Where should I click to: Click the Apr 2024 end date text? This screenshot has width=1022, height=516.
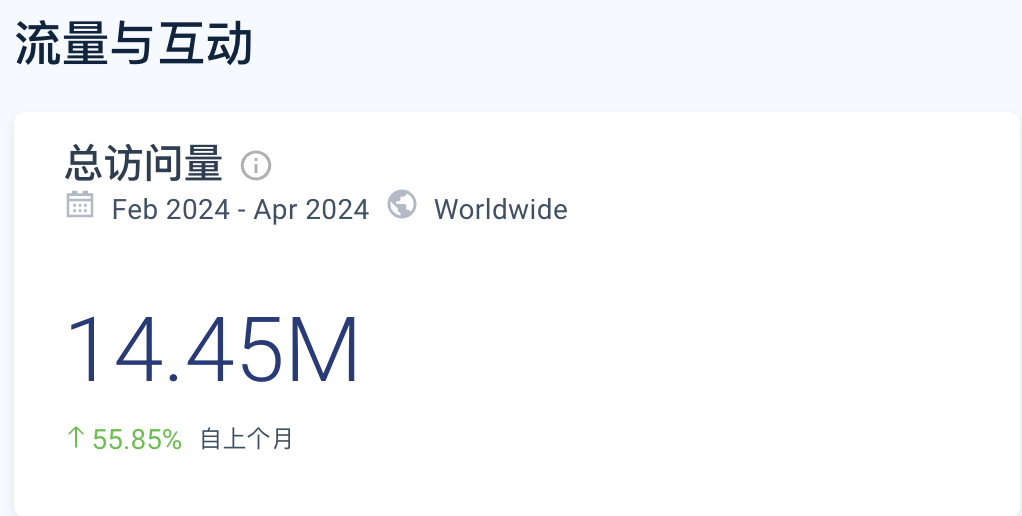click(312, 210)
